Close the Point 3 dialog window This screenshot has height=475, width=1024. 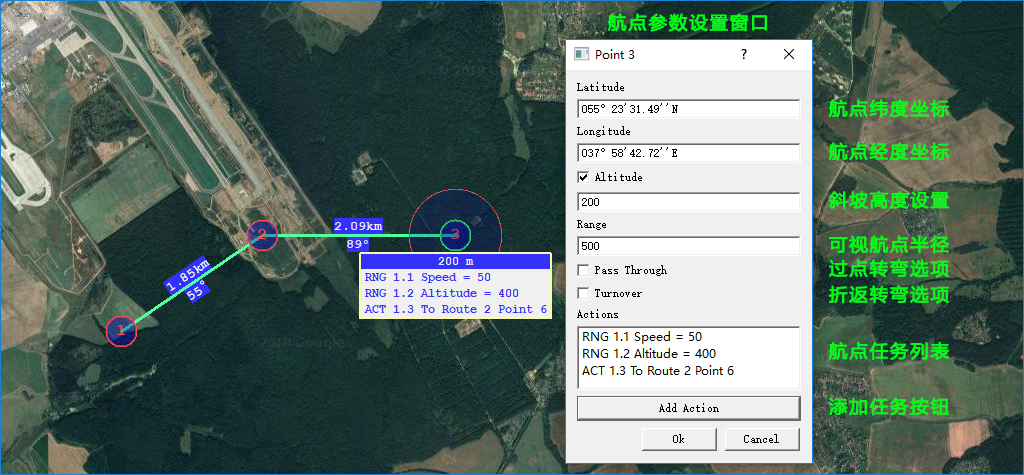[788, 55]
